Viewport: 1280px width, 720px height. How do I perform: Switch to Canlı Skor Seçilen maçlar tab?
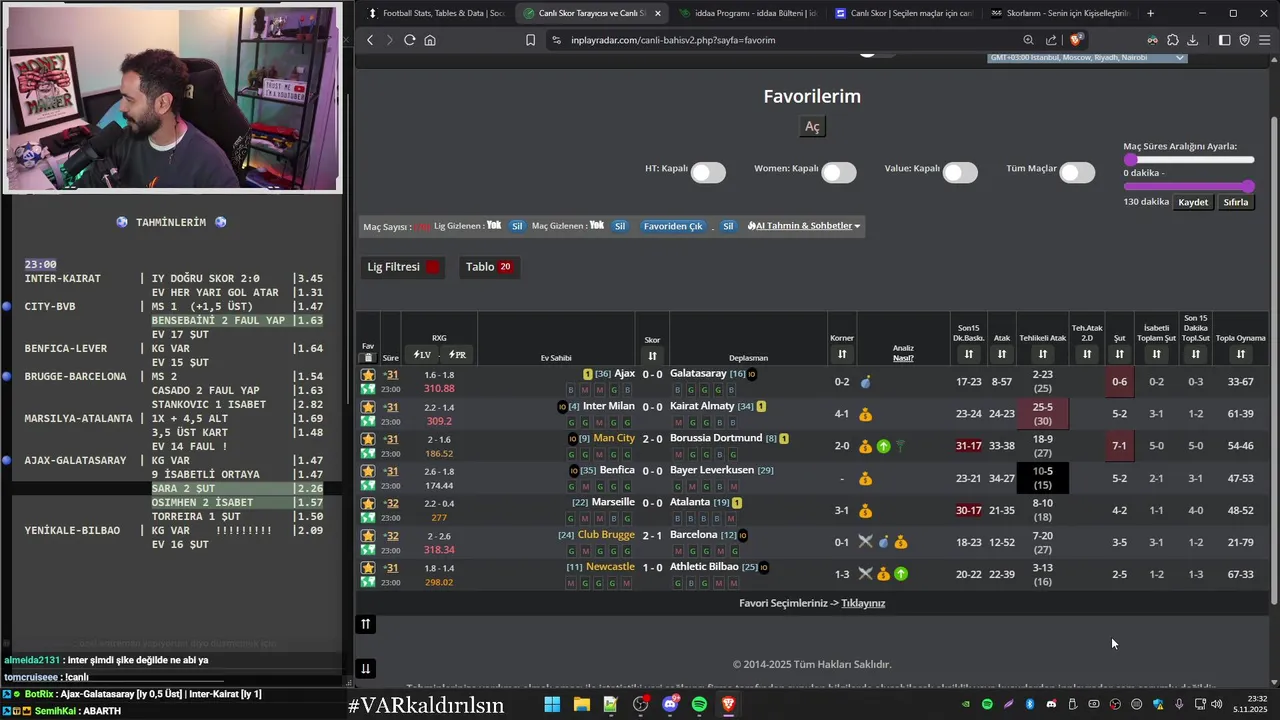coord(903,13)
